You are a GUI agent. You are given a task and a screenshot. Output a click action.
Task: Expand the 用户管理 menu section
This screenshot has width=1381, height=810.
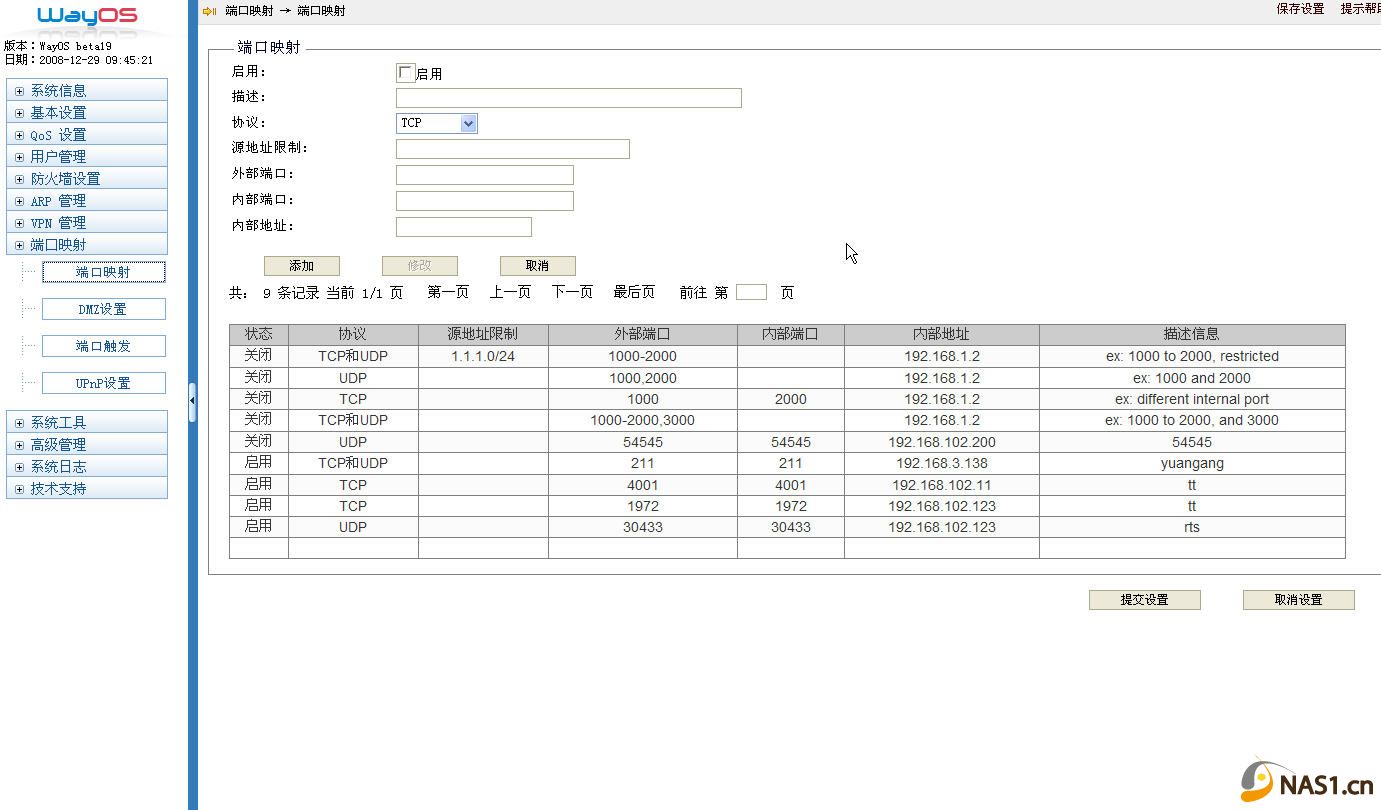click(87, 156)
